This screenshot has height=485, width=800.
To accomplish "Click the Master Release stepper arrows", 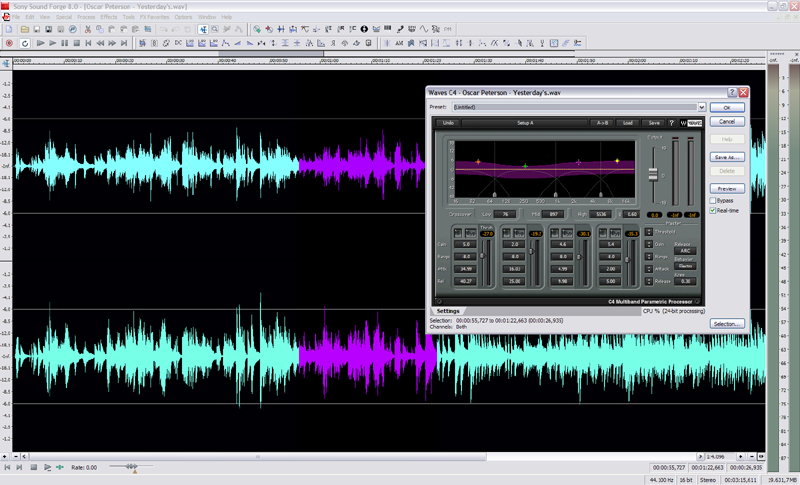I will [x=648, y=281].
